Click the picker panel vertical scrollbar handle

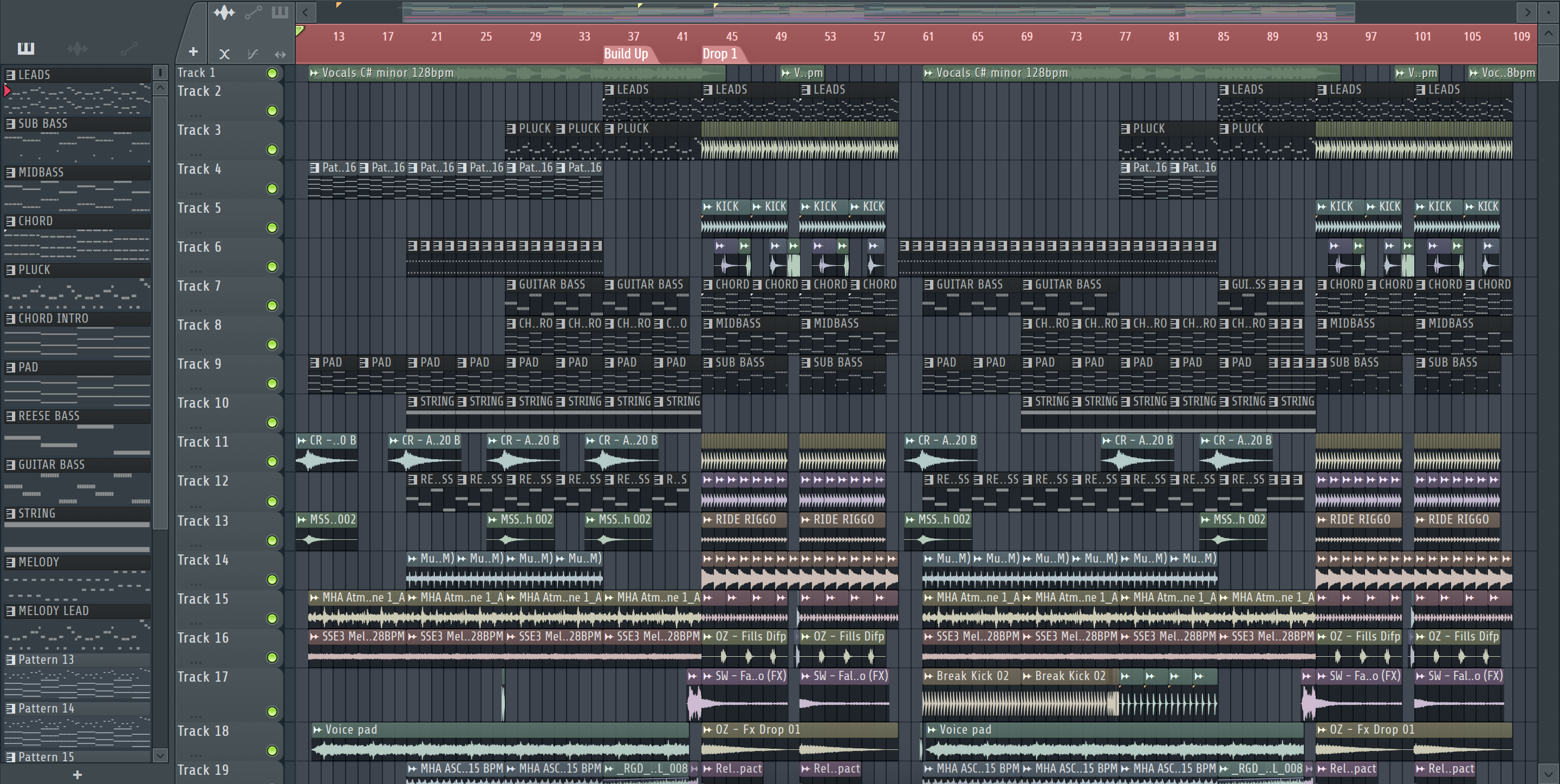[160, 312]
